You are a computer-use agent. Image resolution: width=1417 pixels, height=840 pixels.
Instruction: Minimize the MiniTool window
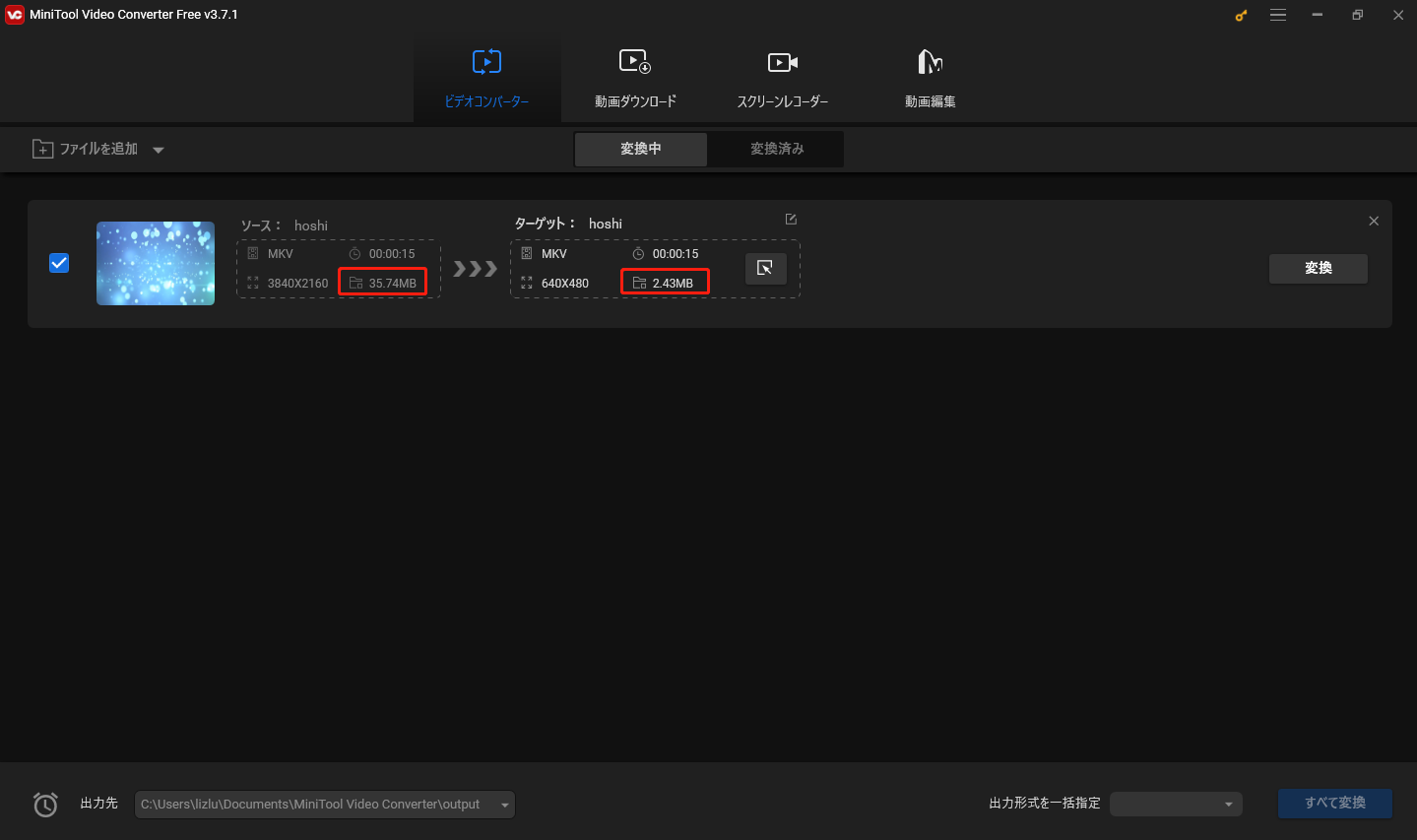click(1318, 15)
